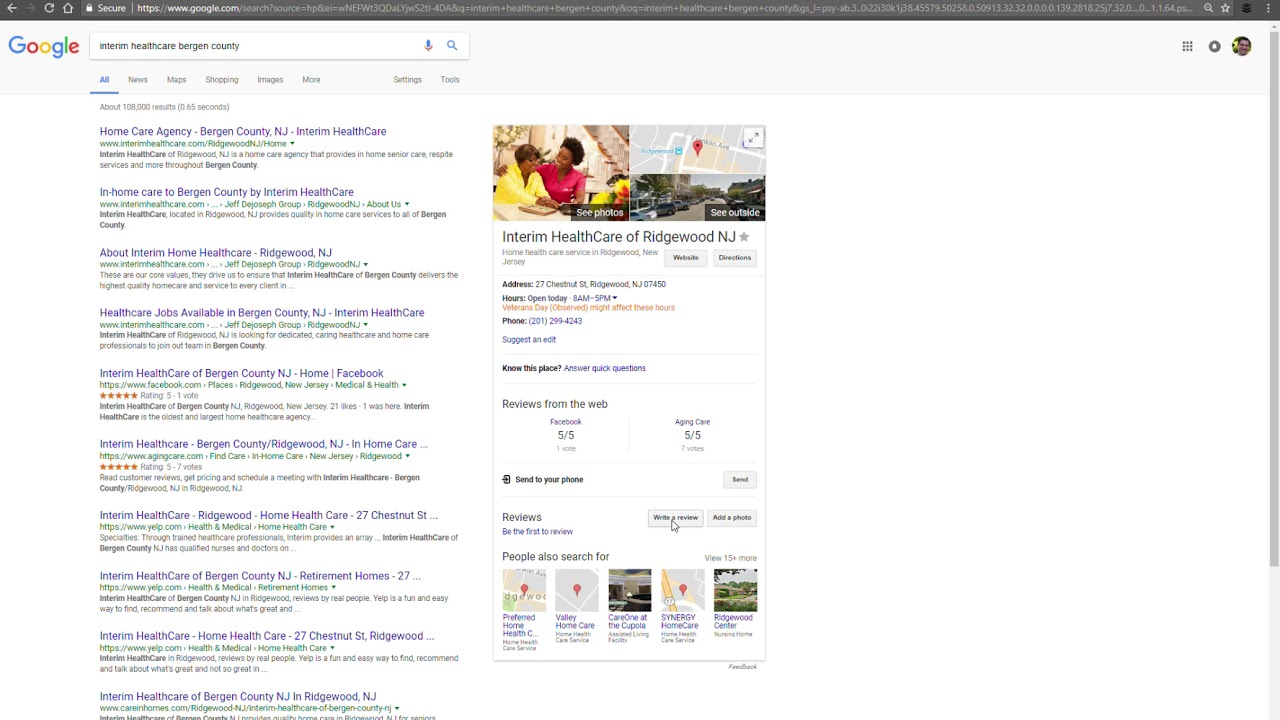Screen dimensions: 1280x720
Task: Click the send-to-phone icon
Action: click(x=506, y=479)
